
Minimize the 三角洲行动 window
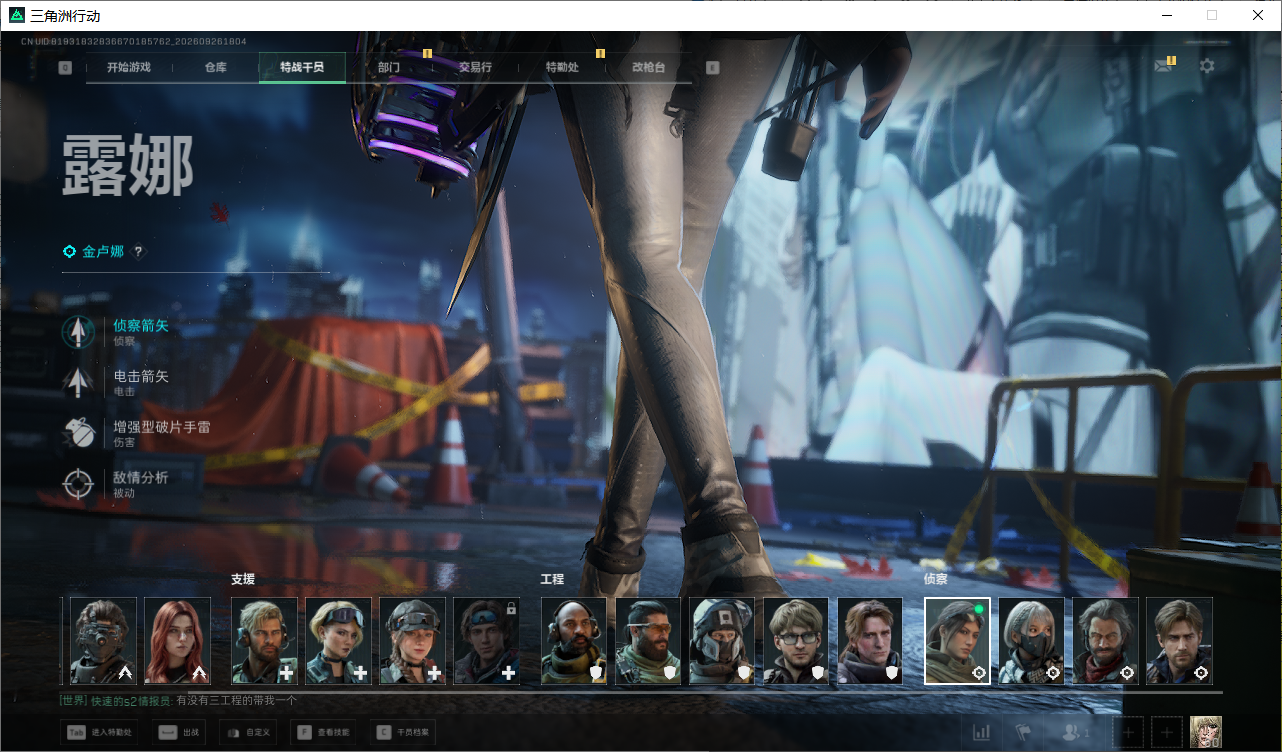(1166, 15)
